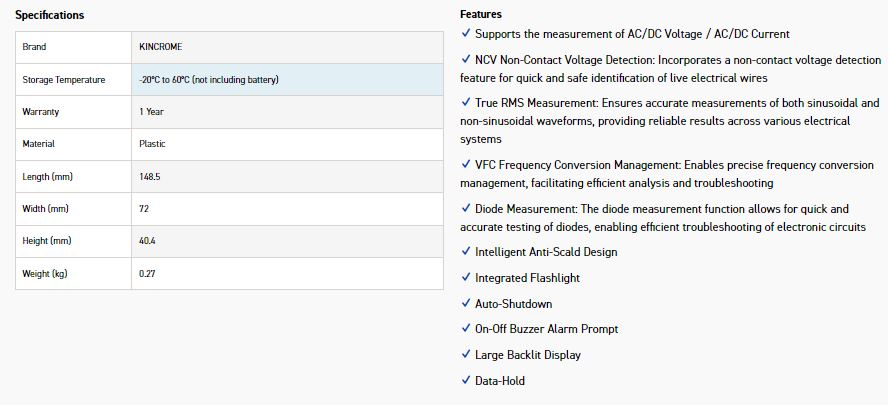Select the KINCROME brand value cell
The image size is (888, 405).
click(286, 47)
